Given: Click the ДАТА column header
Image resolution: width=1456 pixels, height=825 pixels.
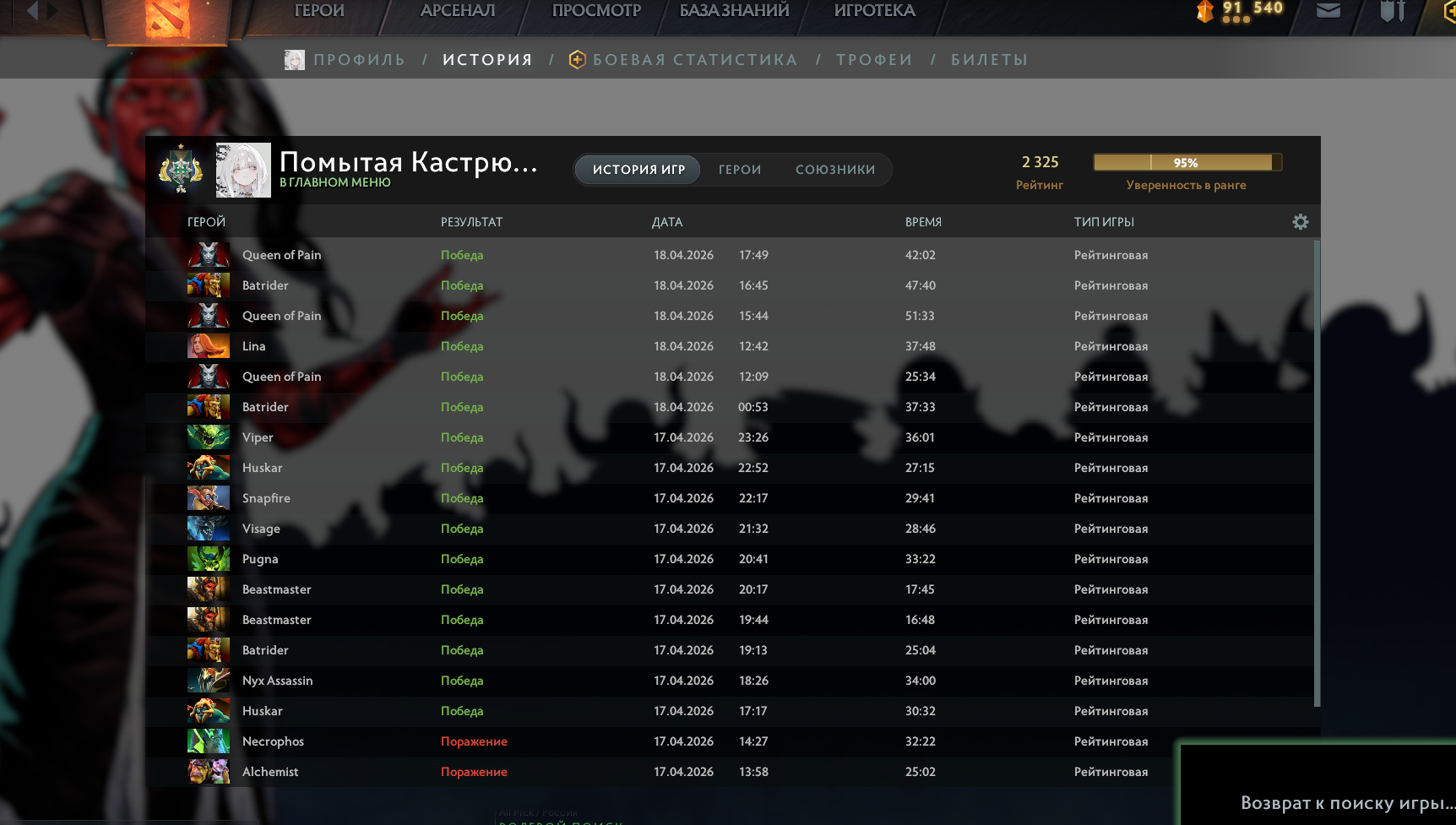Looking at the screenshot, I should 667,222.
